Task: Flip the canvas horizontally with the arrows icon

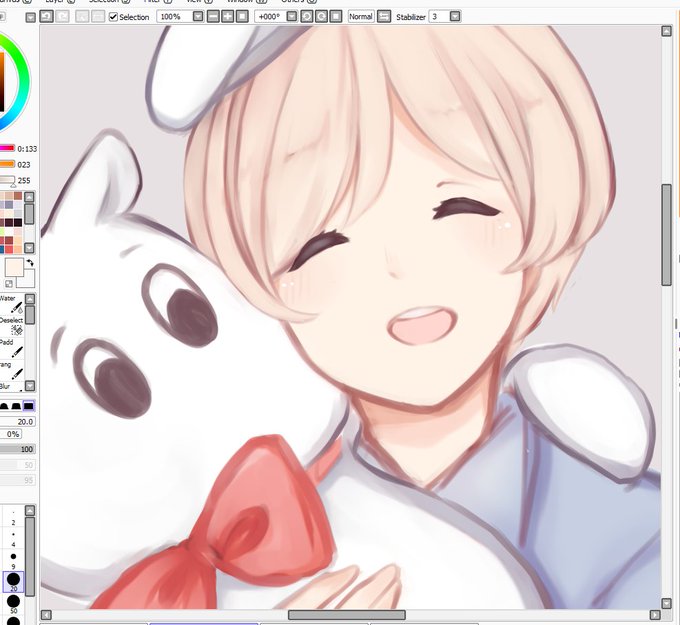Action: (x=384, y=16)
